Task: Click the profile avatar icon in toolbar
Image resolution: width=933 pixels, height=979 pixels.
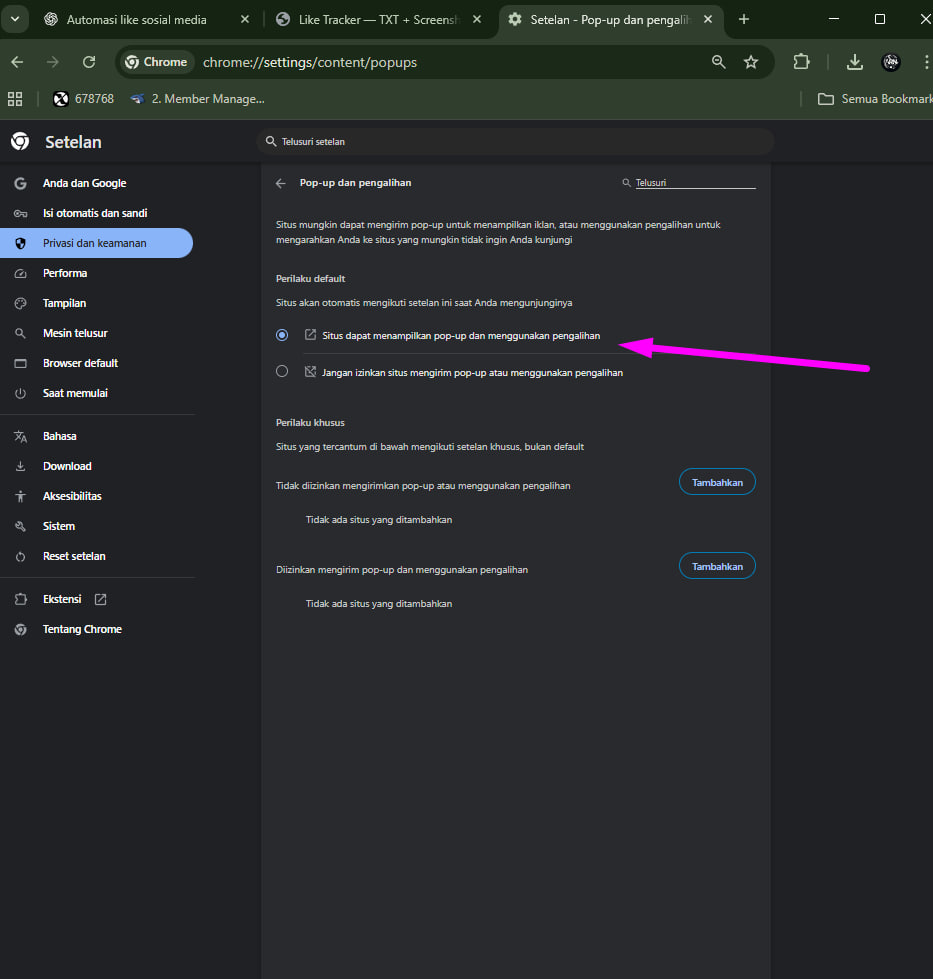Action: pos(891,62)
